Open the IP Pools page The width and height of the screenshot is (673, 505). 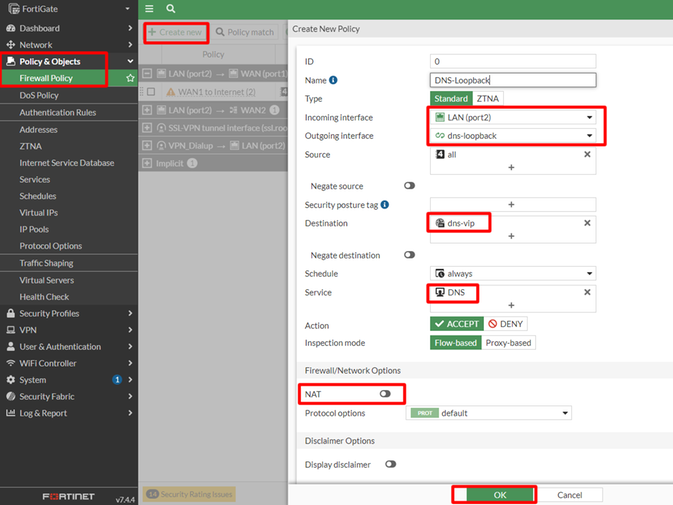(x=34, y=229)
